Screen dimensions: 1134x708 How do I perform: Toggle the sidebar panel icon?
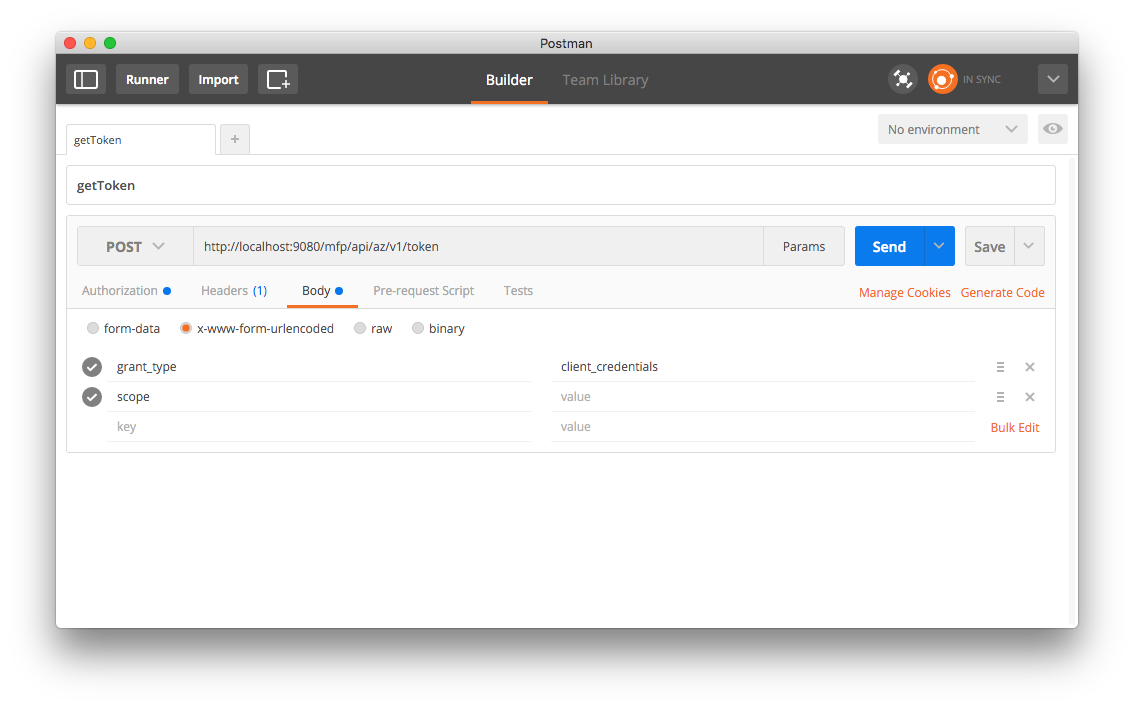click(x=86, y=80)
